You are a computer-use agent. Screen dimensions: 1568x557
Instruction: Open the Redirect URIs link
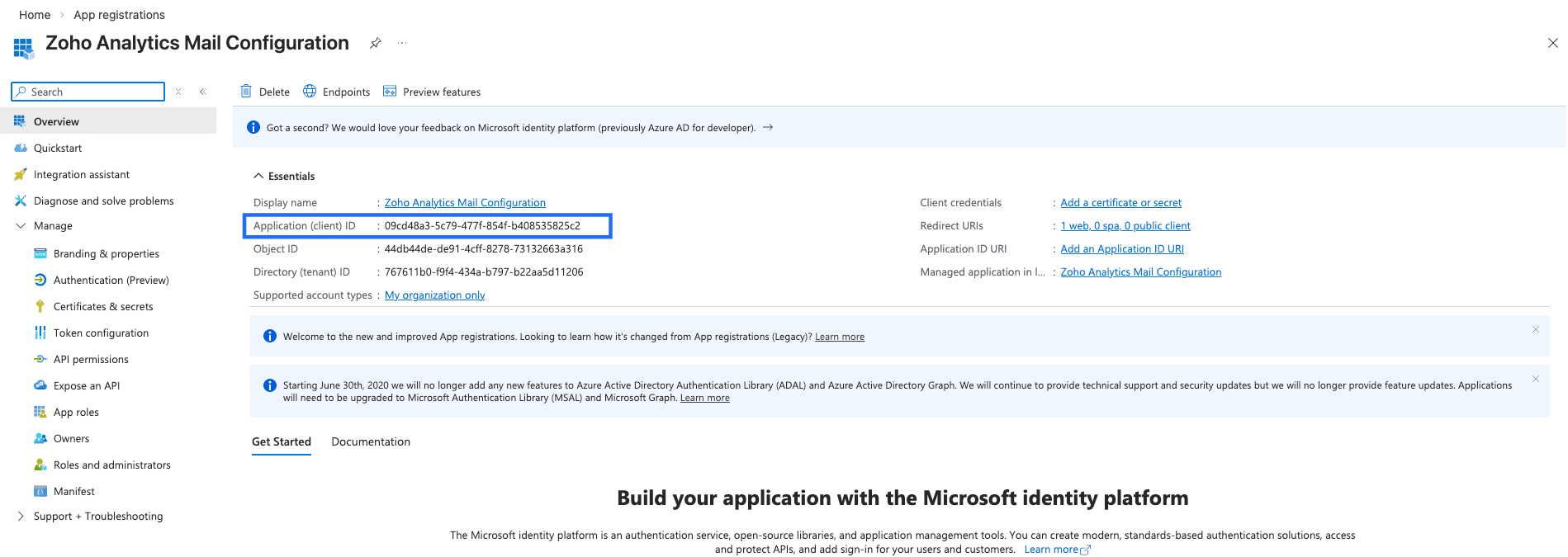pos(1125,225)
